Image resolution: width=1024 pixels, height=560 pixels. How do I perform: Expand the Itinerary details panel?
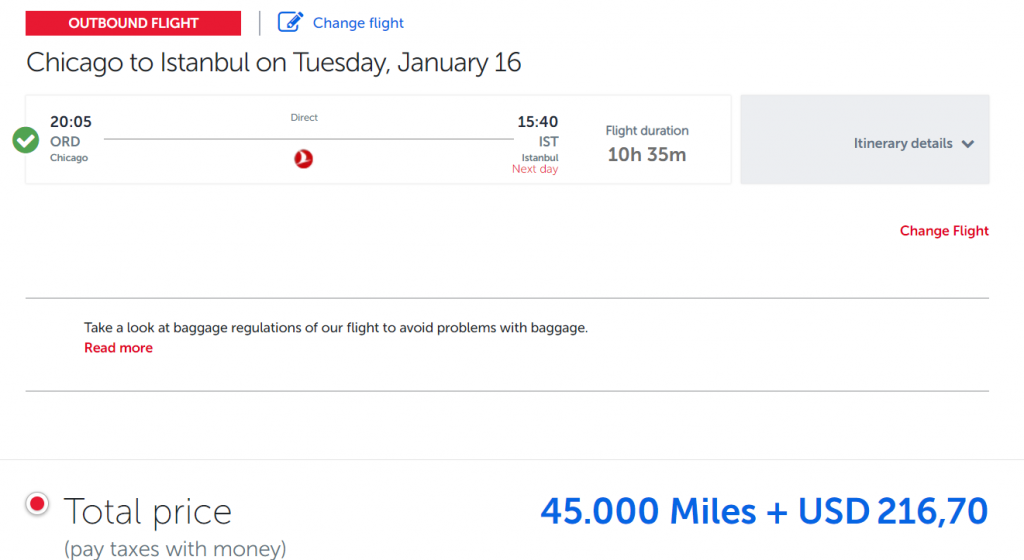(903, 143)
